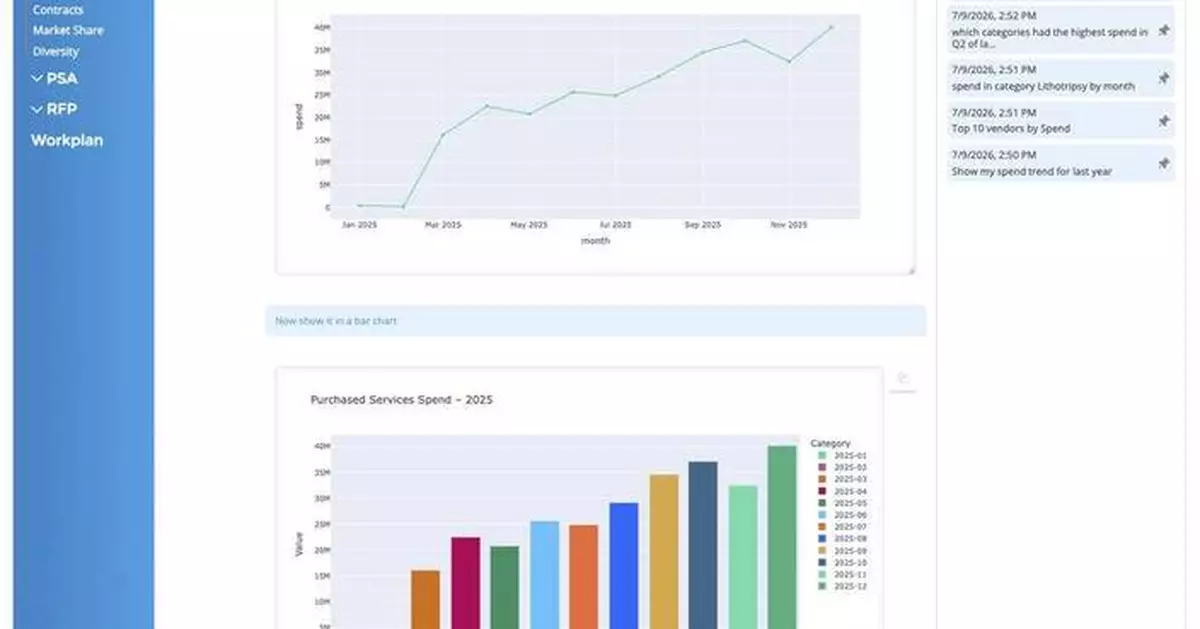Open Contracts in the sidebar

click(x=58, y=10)
